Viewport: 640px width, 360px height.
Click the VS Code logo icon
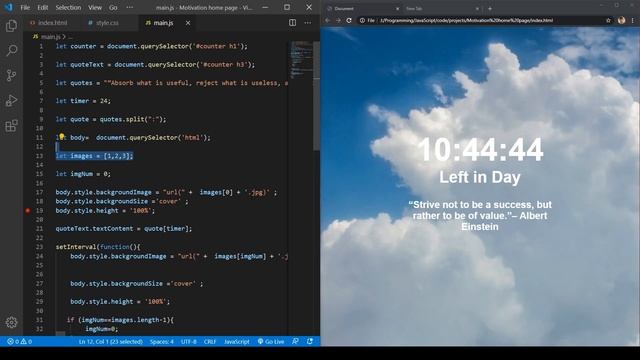[9, 7]
